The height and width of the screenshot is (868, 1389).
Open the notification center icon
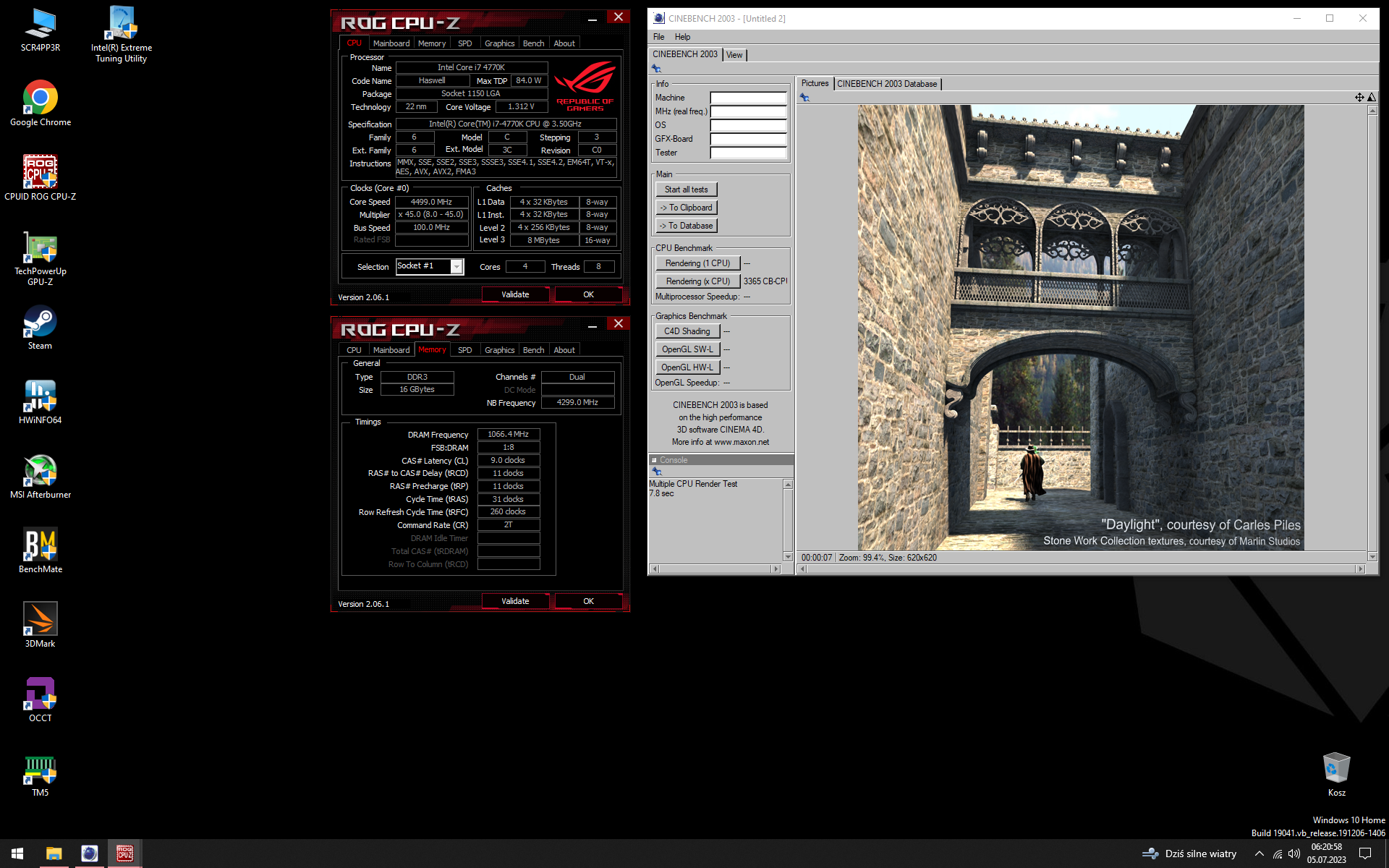point(1365,854)
